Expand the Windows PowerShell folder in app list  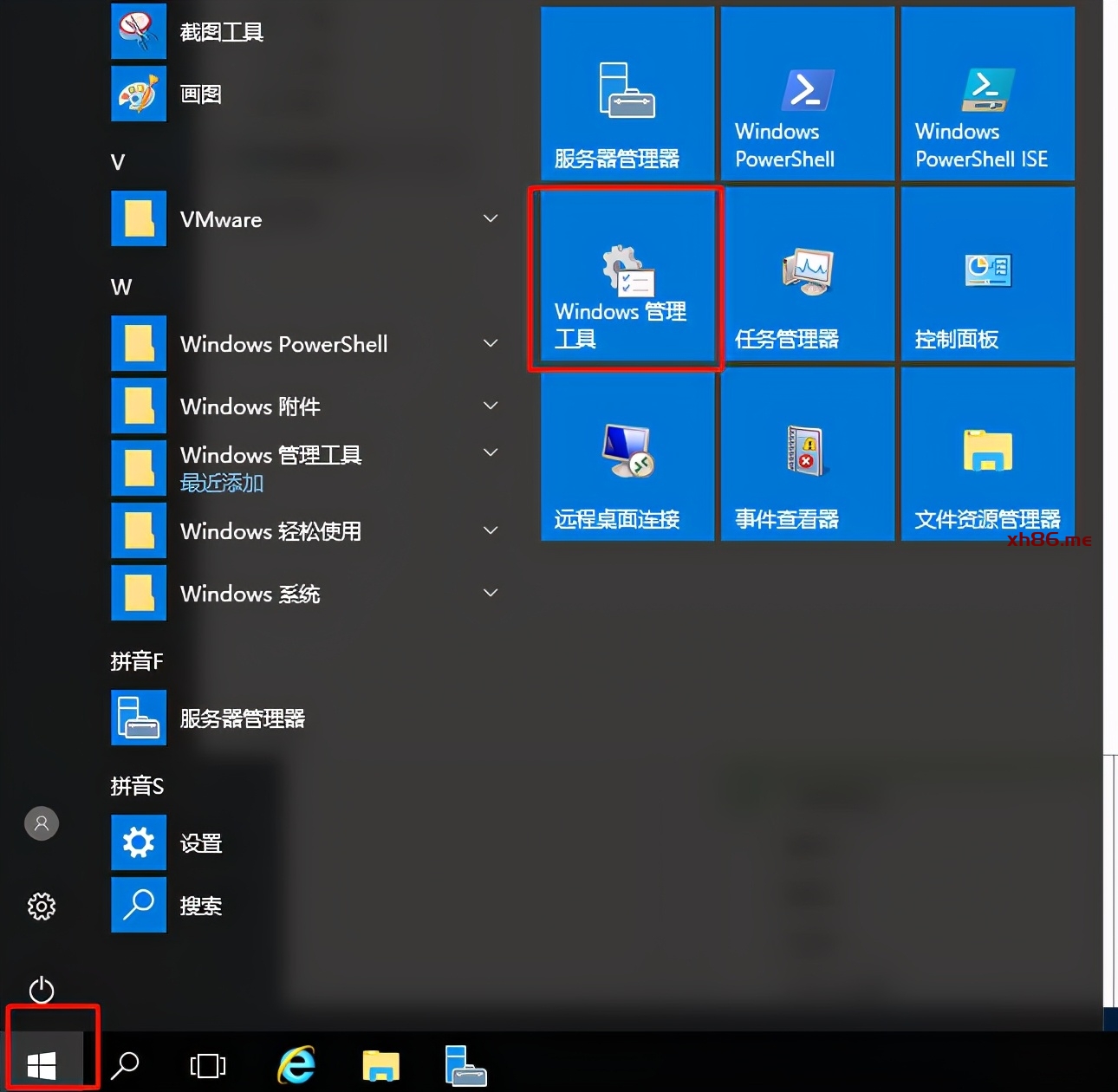[491, 344]
